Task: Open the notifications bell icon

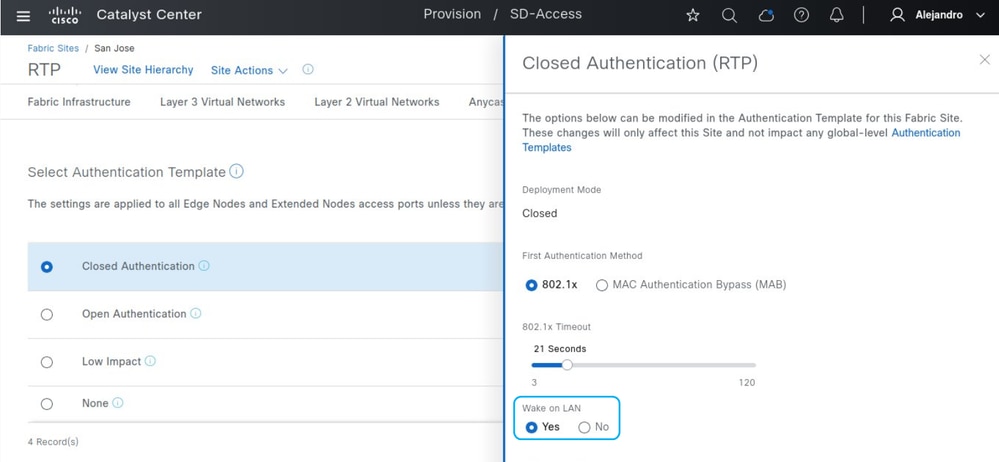Action: (837, 15)
